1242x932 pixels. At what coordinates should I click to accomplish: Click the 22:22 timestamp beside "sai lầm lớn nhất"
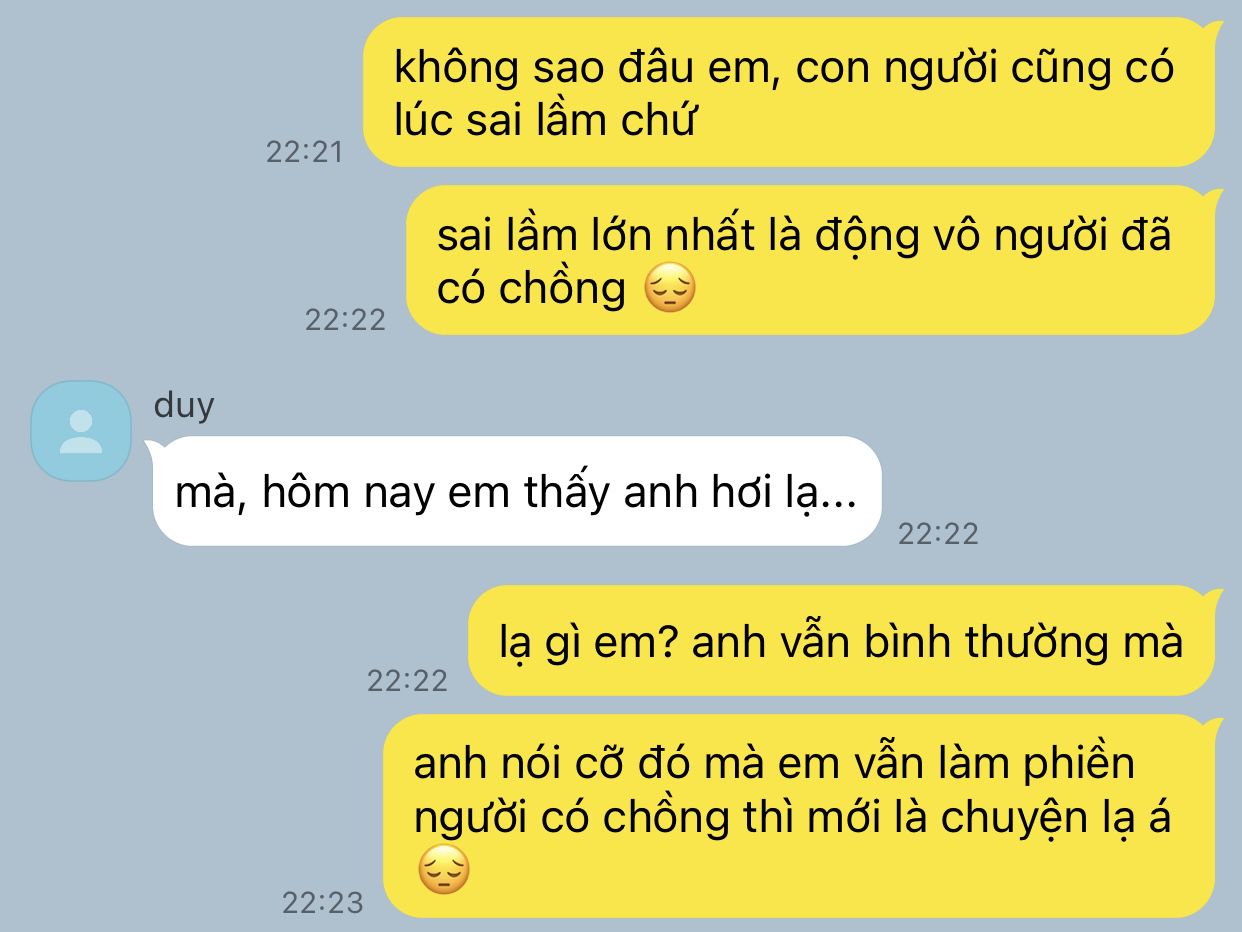click(x=345, y=319)
